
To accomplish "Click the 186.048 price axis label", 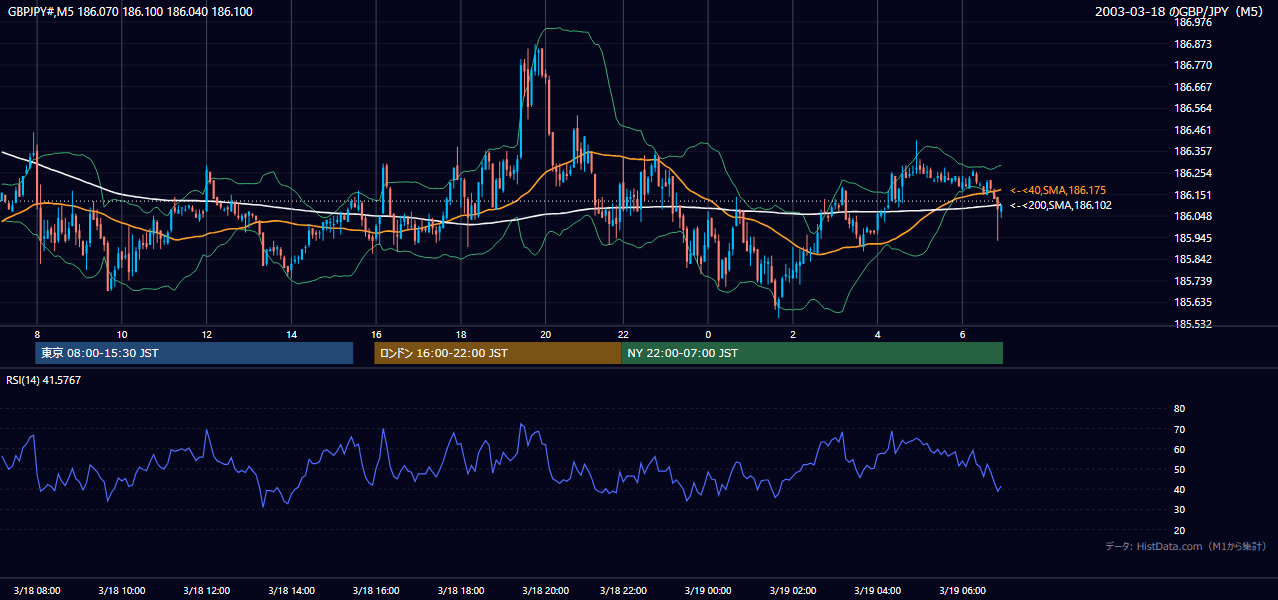I will tap(1193, 216).
